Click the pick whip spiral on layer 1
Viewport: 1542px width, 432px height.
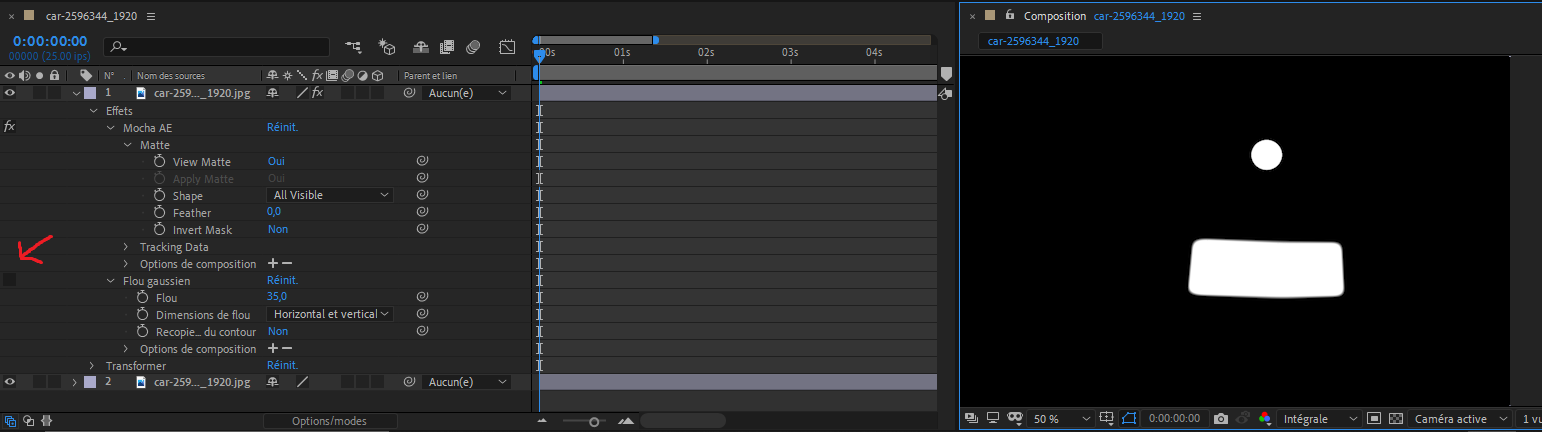pos(409,93)
